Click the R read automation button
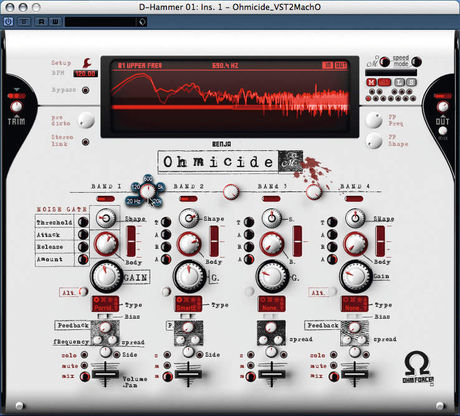Viewport: 460px width, 416px height. pos(41,22)
